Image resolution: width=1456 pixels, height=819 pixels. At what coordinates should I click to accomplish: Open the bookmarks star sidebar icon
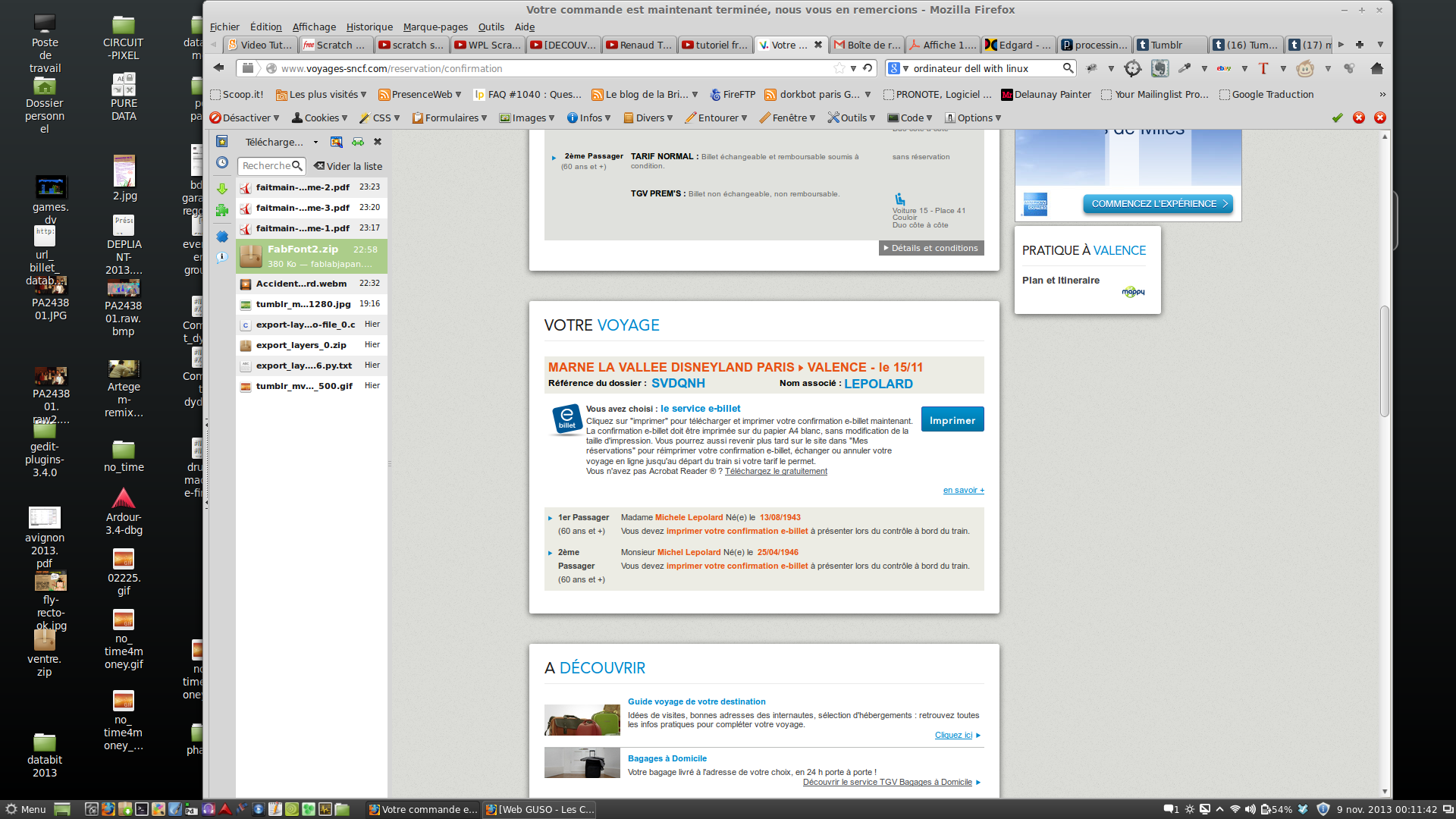tap(222, 142)
